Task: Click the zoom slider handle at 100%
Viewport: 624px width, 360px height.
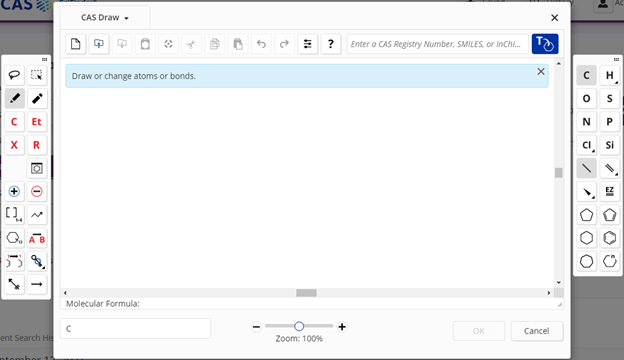Action: (x=299, y=326)
